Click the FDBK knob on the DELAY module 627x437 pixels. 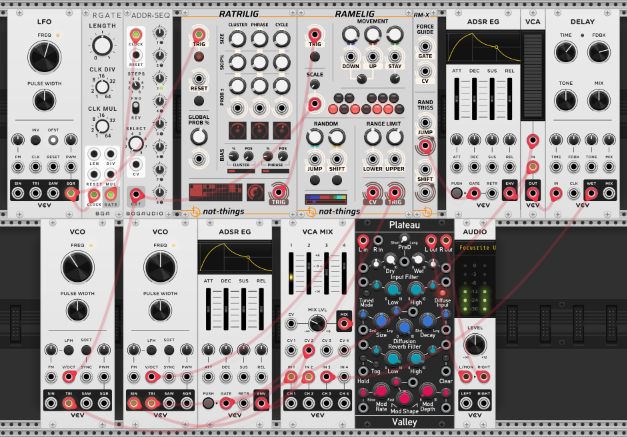tap(599, 52)
